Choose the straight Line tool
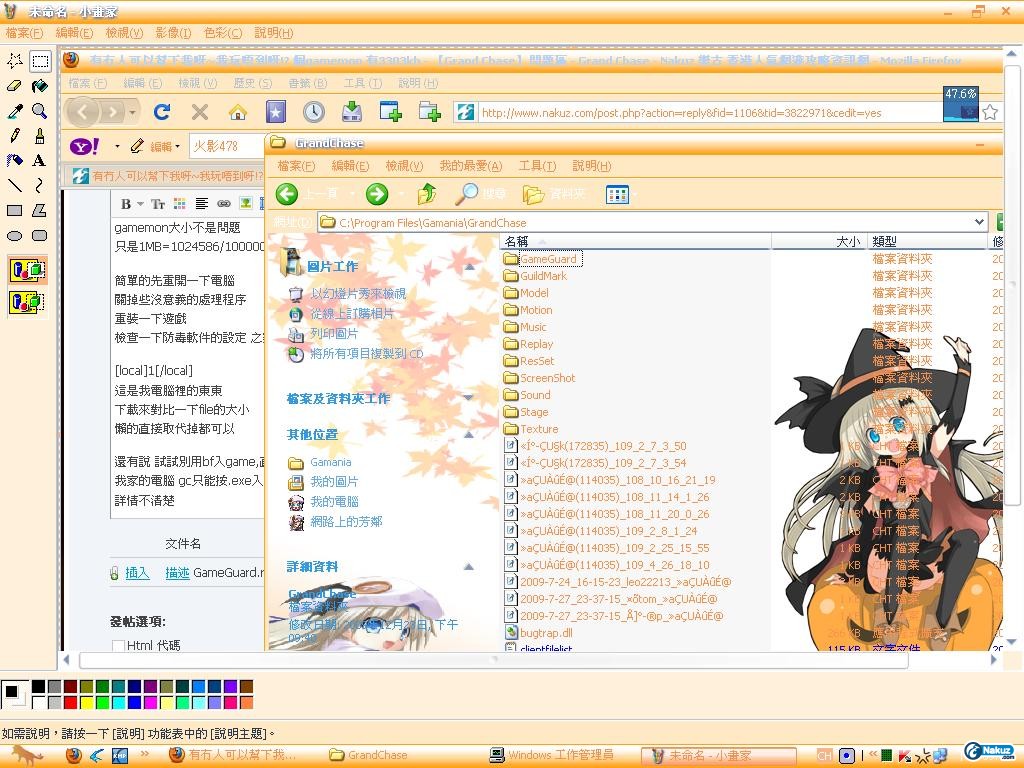Screen dimensions: 1024x768 pos(15,185)
